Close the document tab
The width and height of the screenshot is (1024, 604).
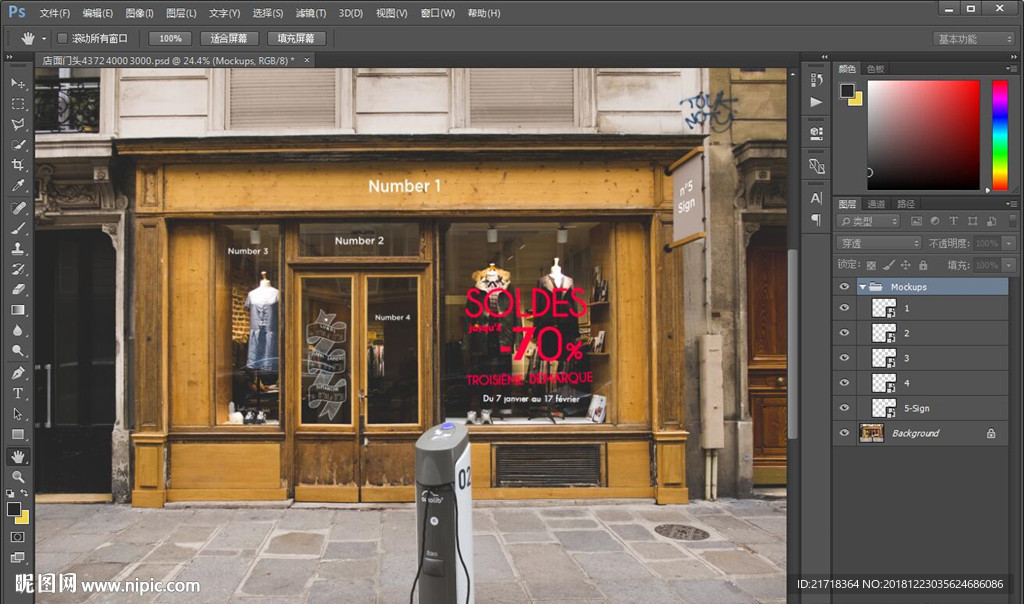pos(307,60)
